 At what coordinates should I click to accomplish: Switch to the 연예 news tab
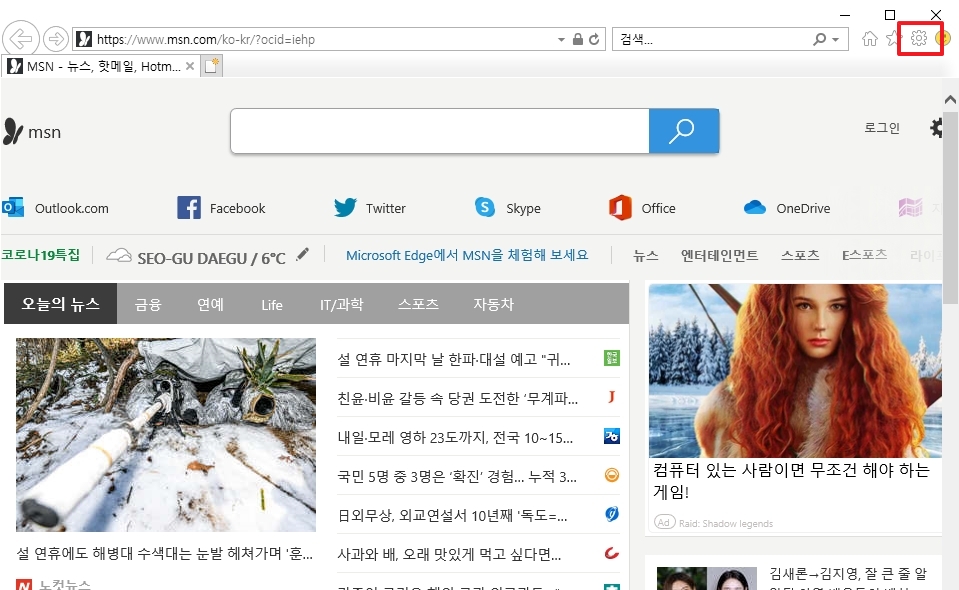click(210, 304)
